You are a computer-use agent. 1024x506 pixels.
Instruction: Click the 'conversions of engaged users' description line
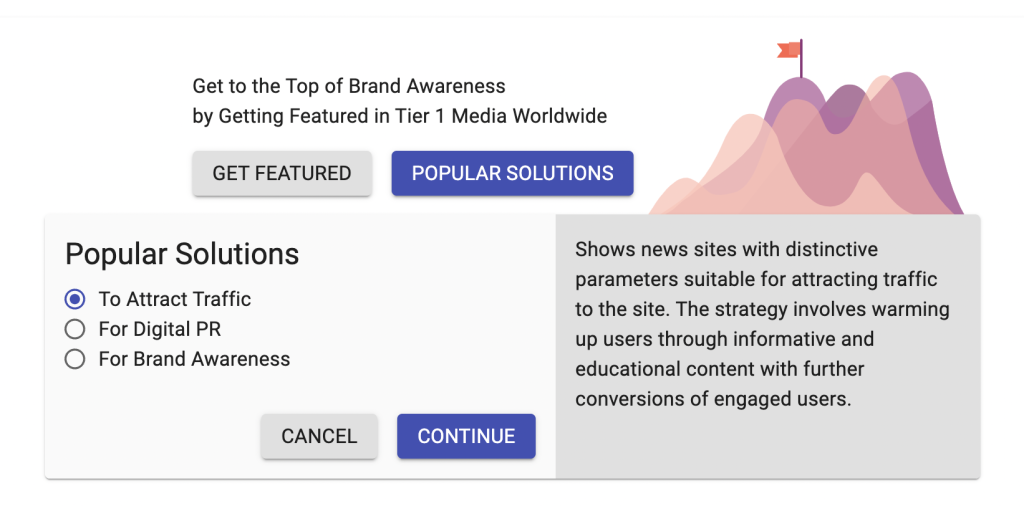coord(712,399)
